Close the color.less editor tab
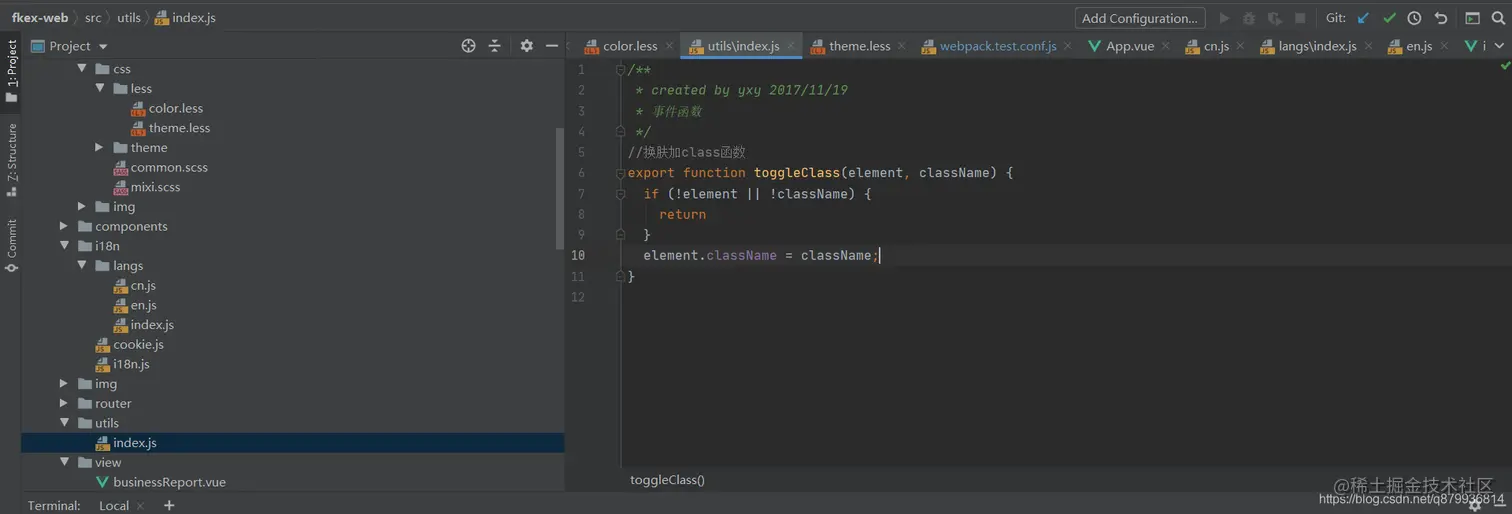The height and width of the screenshot is (514, 1512). 670,46
